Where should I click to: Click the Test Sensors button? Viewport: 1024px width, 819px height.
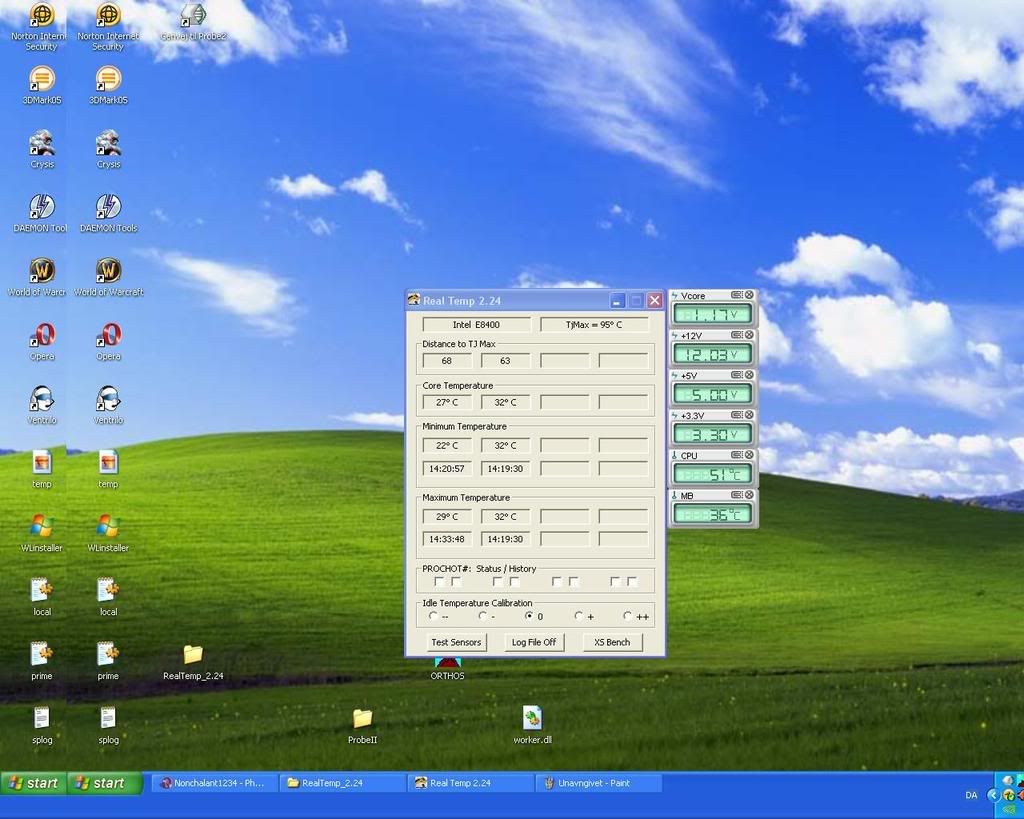point(456,642)
